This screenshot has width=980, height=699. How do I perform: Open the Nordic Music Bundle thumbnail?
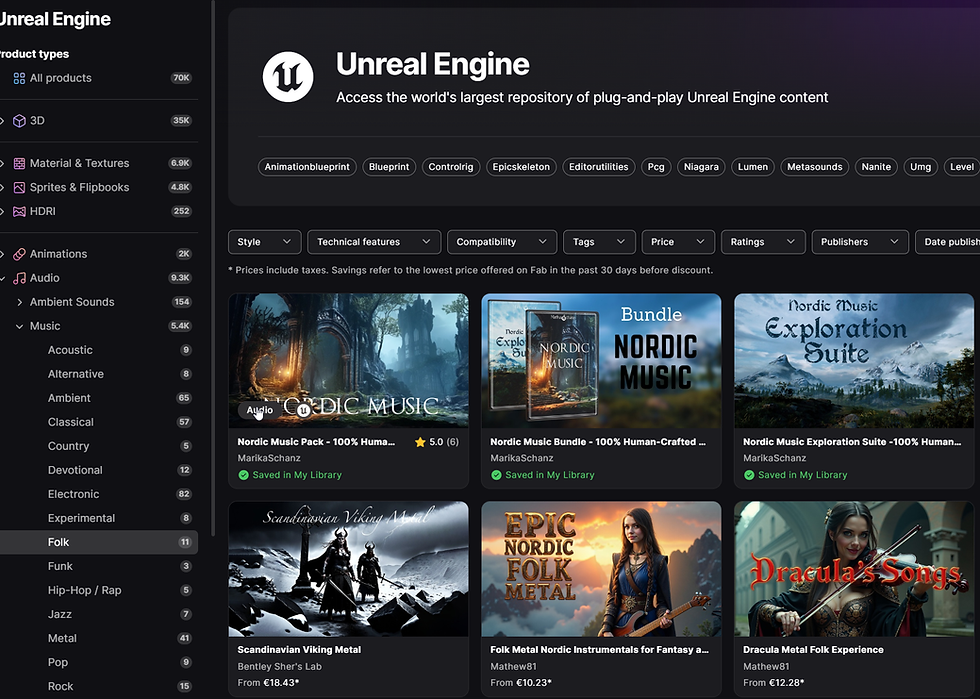601,361
